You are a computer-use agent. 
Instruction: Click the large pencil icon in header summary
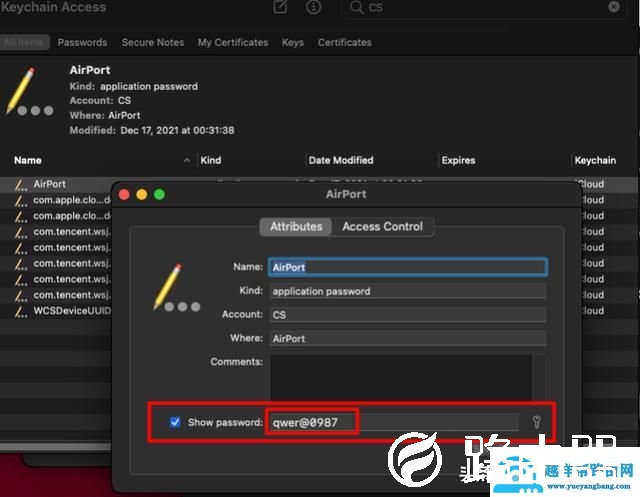(x=29, y=92)
